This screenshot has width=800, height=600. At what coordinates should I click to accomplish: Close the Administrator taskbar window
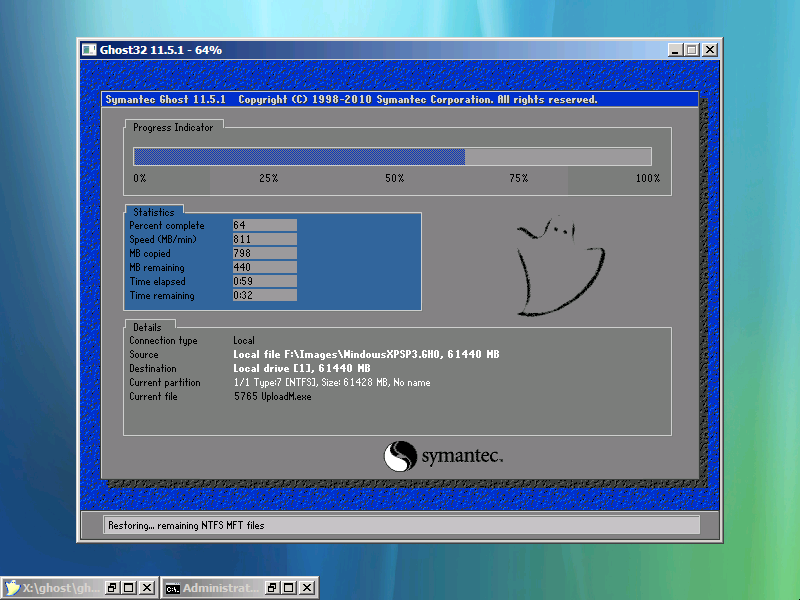click(307, 588)
